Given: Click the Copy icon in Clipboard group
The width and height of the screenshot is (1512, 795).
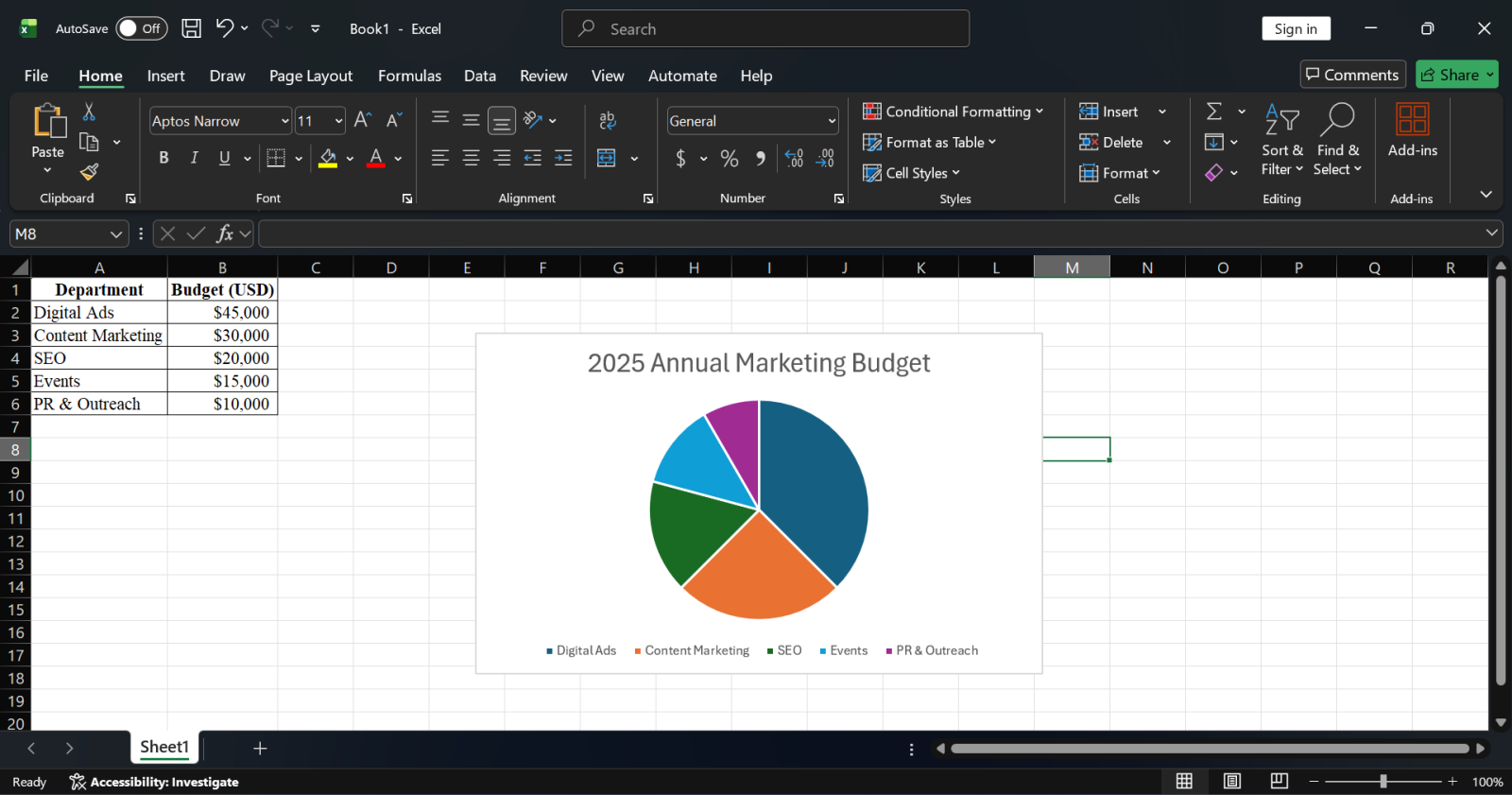Looking at the screenshot, I should [89, 142].
